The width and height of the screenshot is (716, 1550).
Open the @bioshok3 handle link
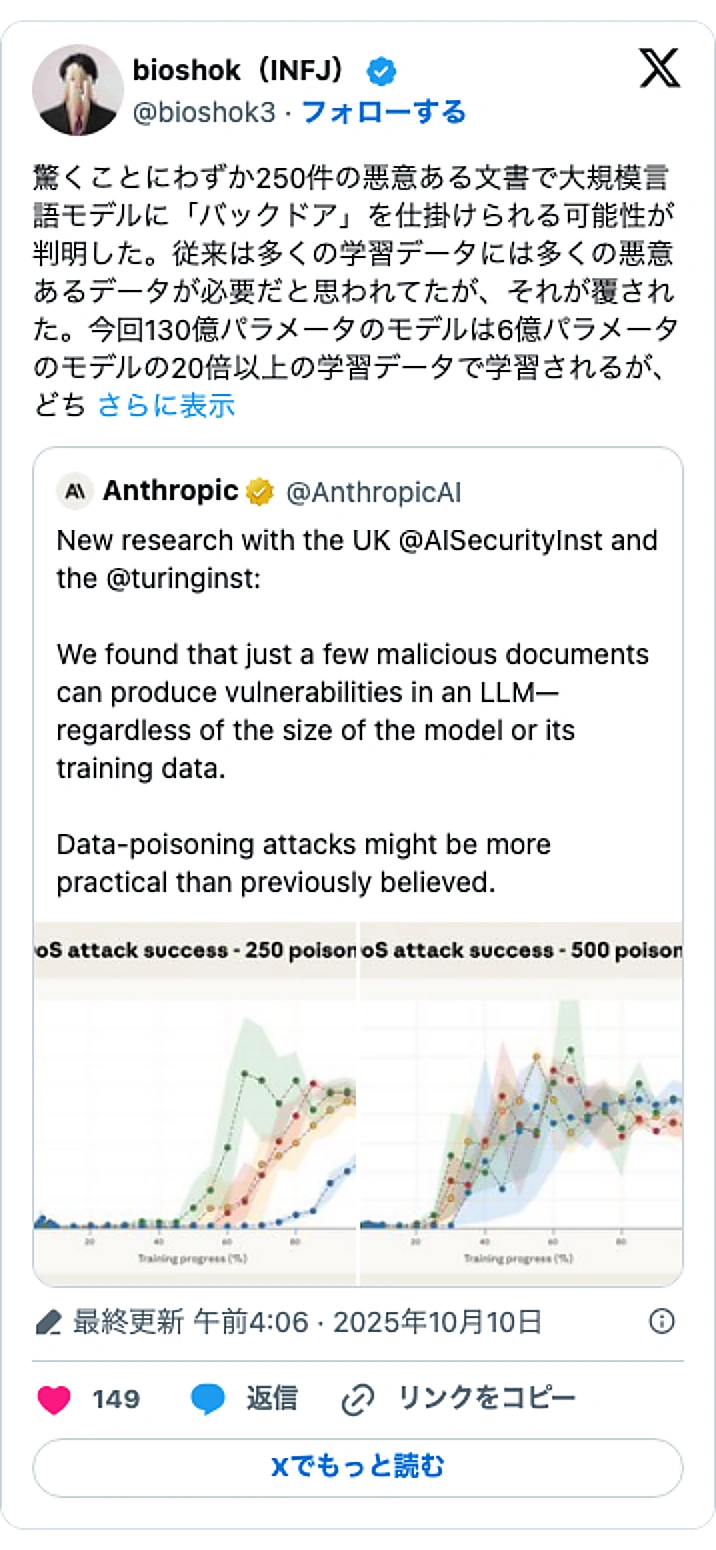pyautogui.click(x=203, y=112)
